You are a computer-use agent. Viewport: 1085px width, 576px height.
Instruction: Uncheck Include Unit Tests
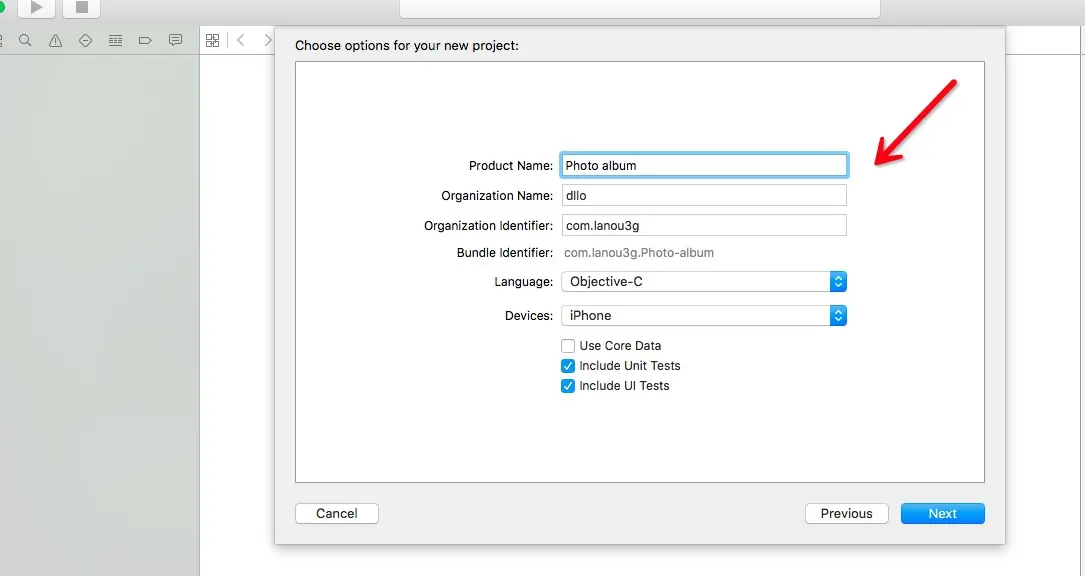(568, 366)
